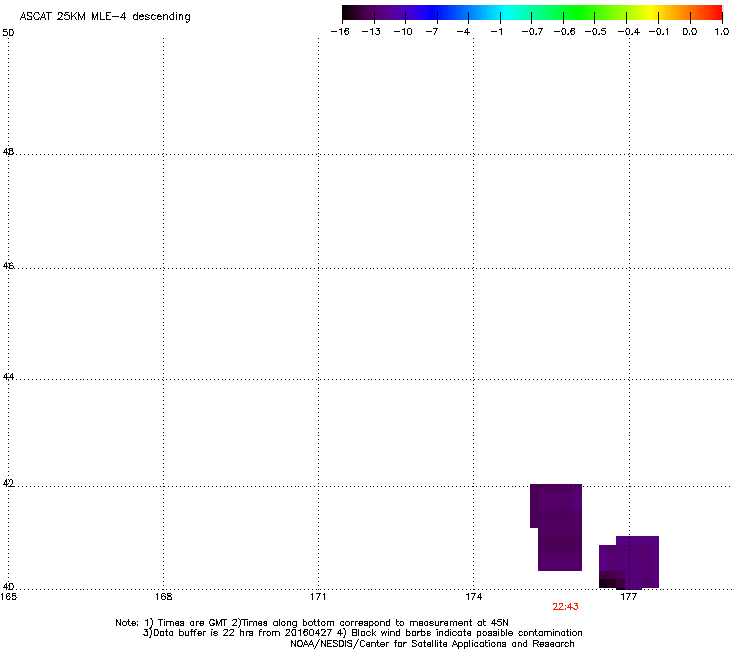
Task: Click the 'ASCAT 25KM MLE-4 descending' plot title
Action: (x=105, y=17)
